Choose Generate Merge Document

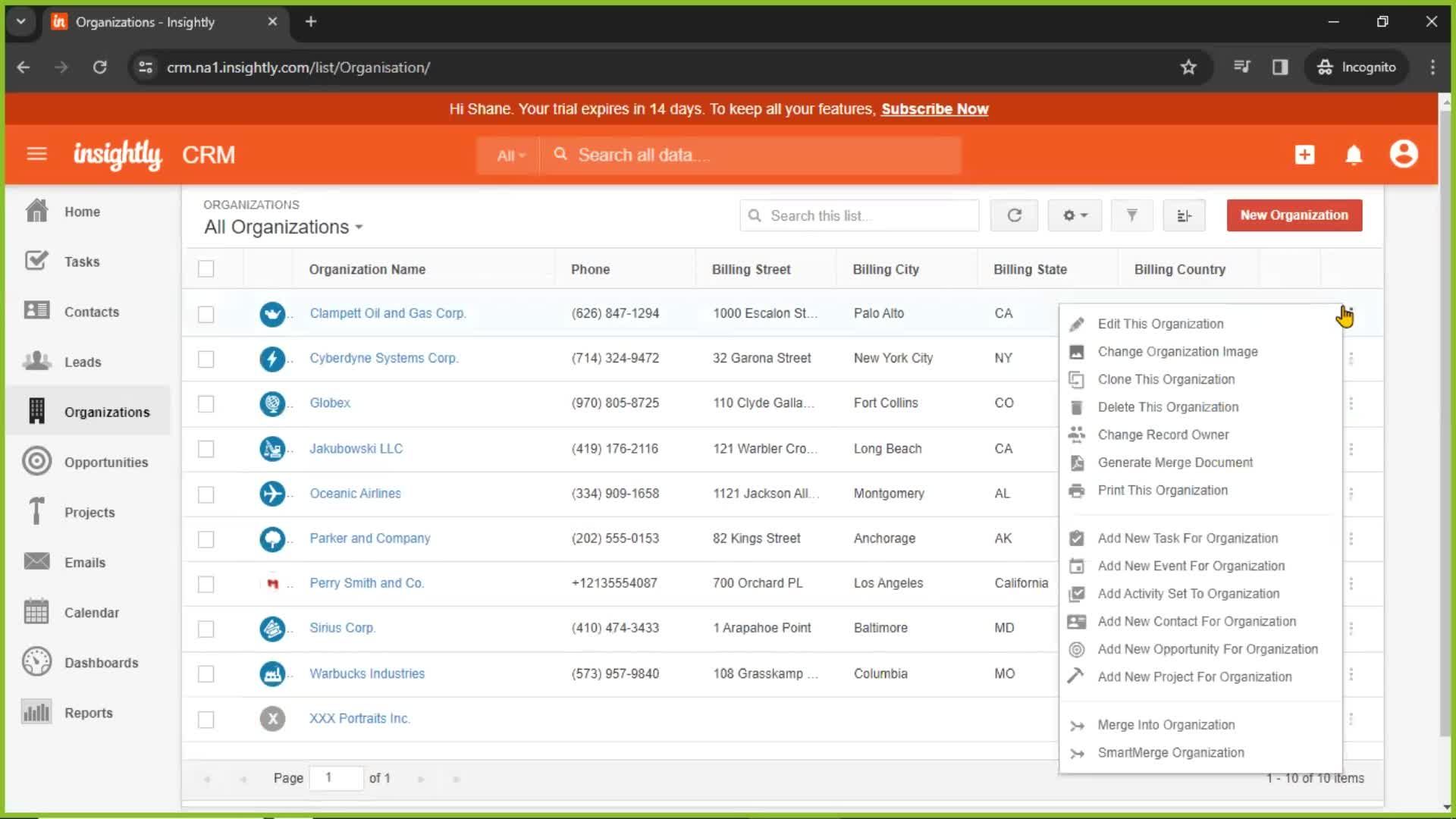pyautogui.click(x=1175, y=463)
